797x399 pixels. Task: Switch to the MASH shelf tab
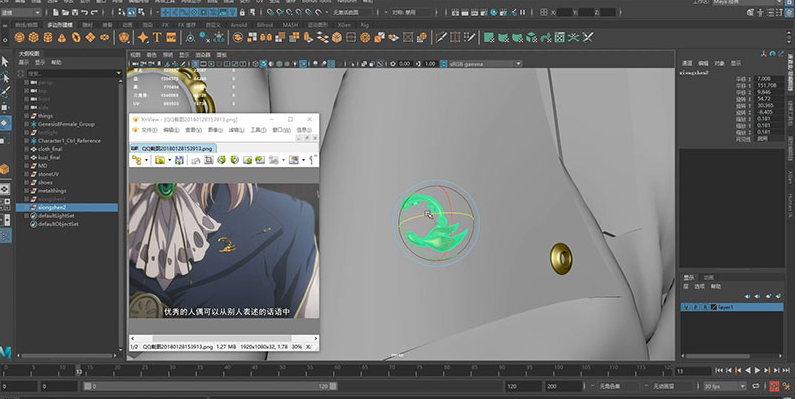(x=290, y=24)
